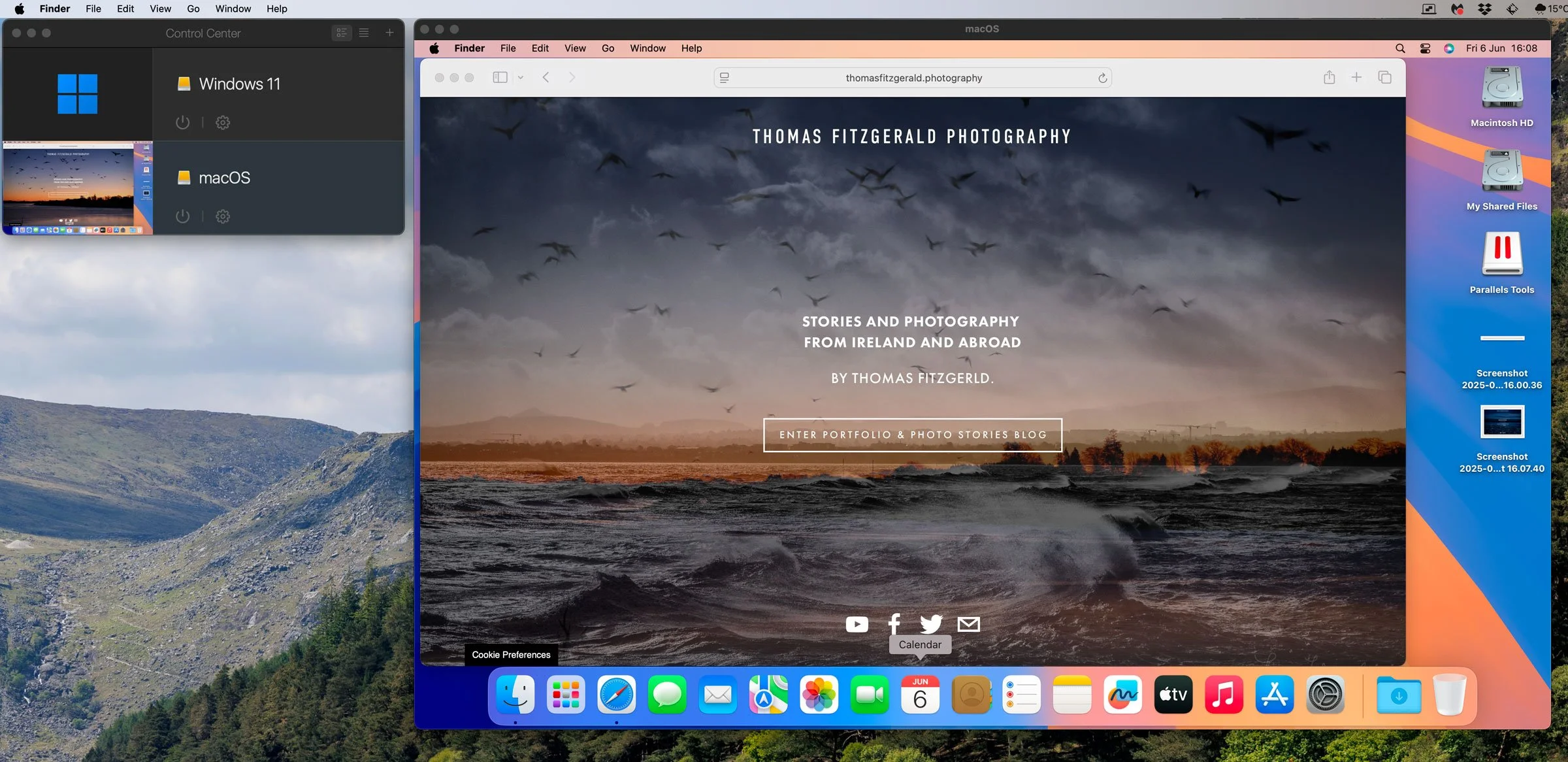
Task: Open Windows 11 settings gear
Action: [x=223, y=122]
